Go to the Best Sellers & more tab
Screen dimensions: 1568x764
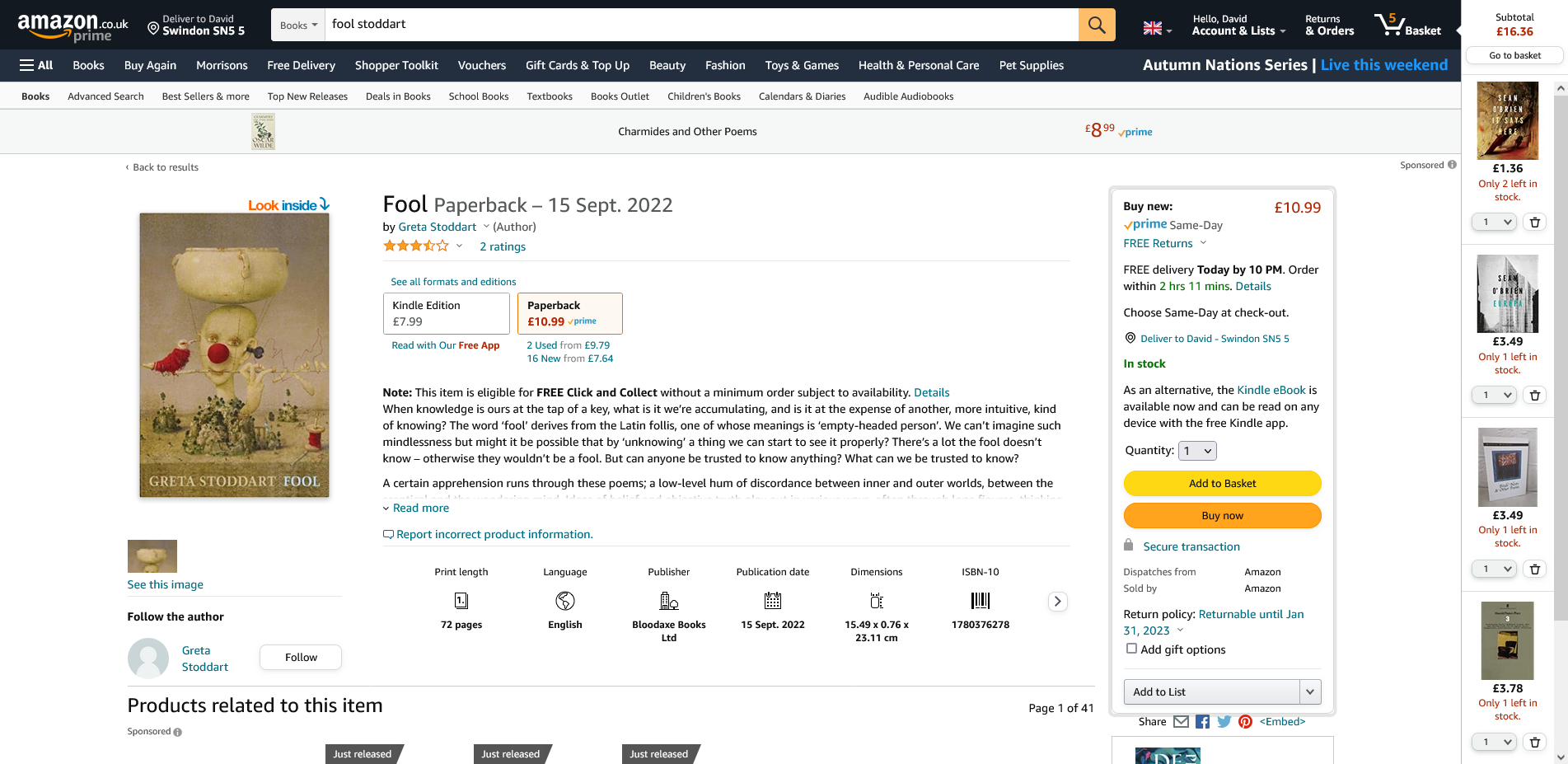point(205,96)
